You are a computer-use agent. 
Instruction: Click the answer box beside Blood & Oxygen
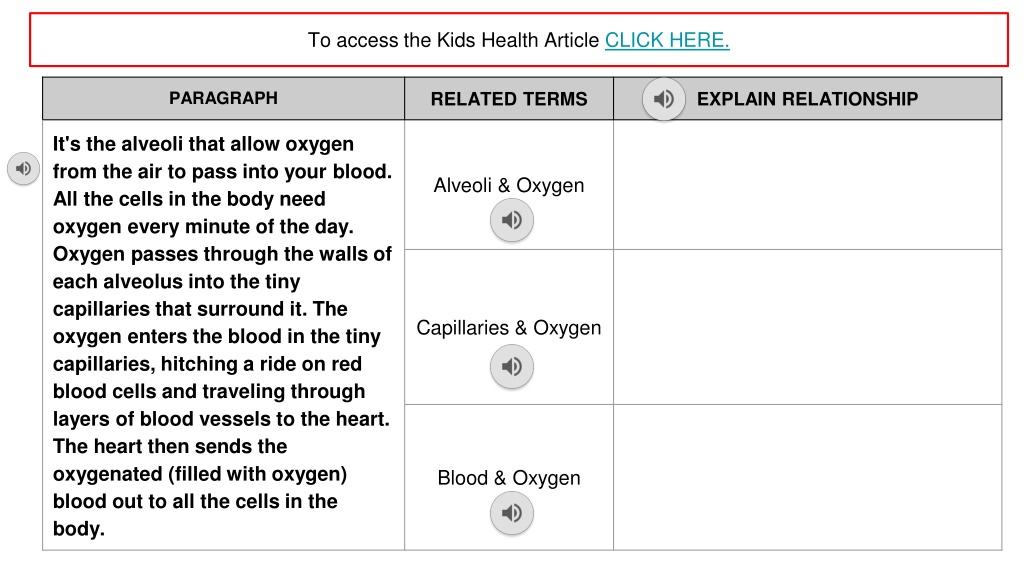(x=807, y=477)
